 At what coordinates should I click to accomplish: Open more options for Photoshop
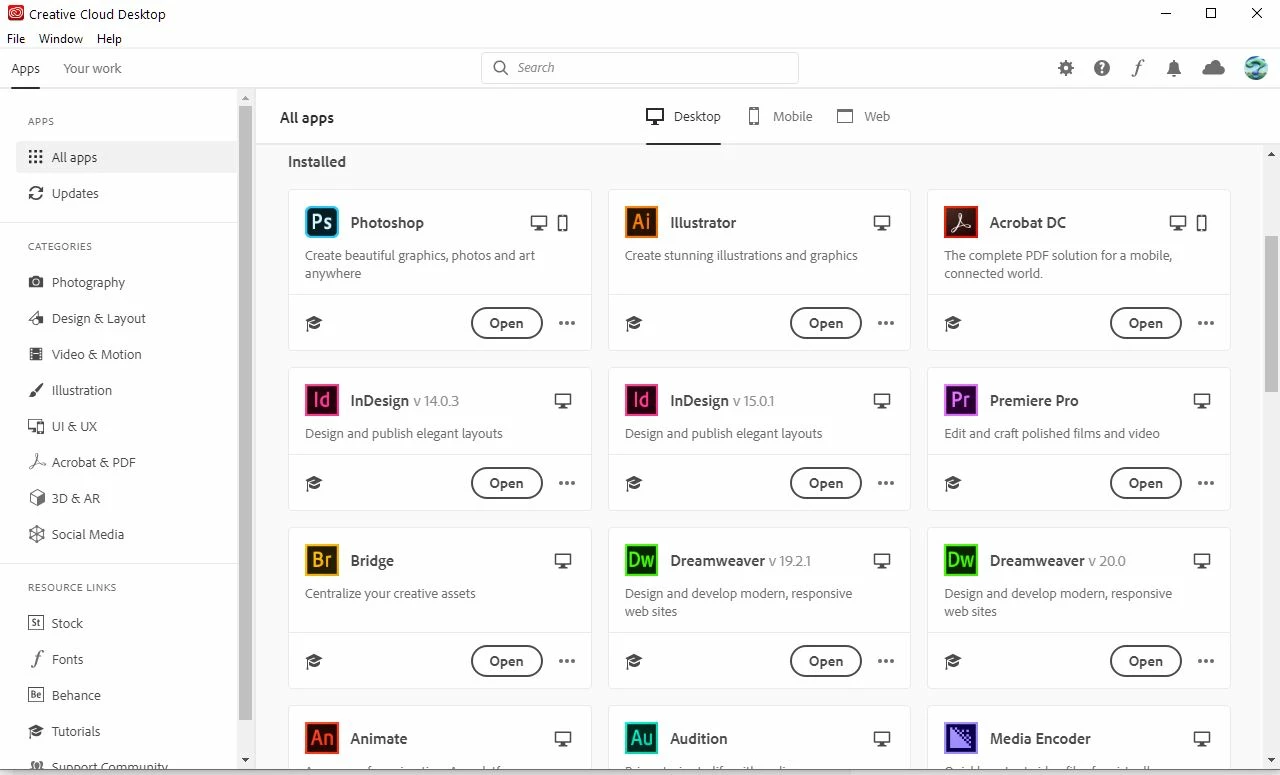[x=567, y=323]
